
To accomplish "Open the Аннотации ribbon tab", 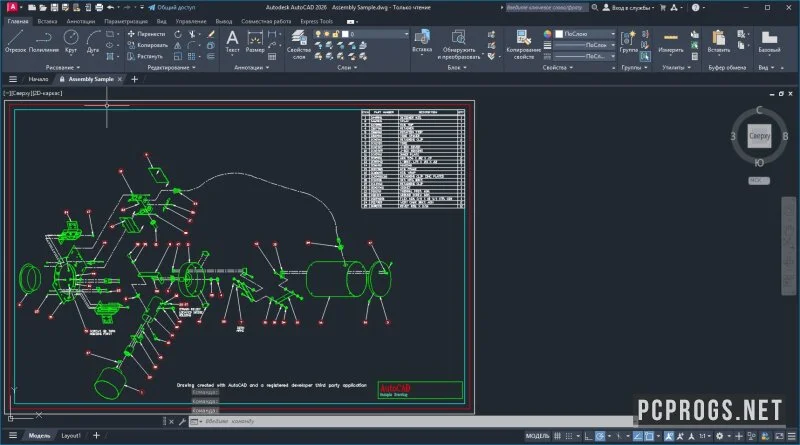I will [x=81, y=21].
